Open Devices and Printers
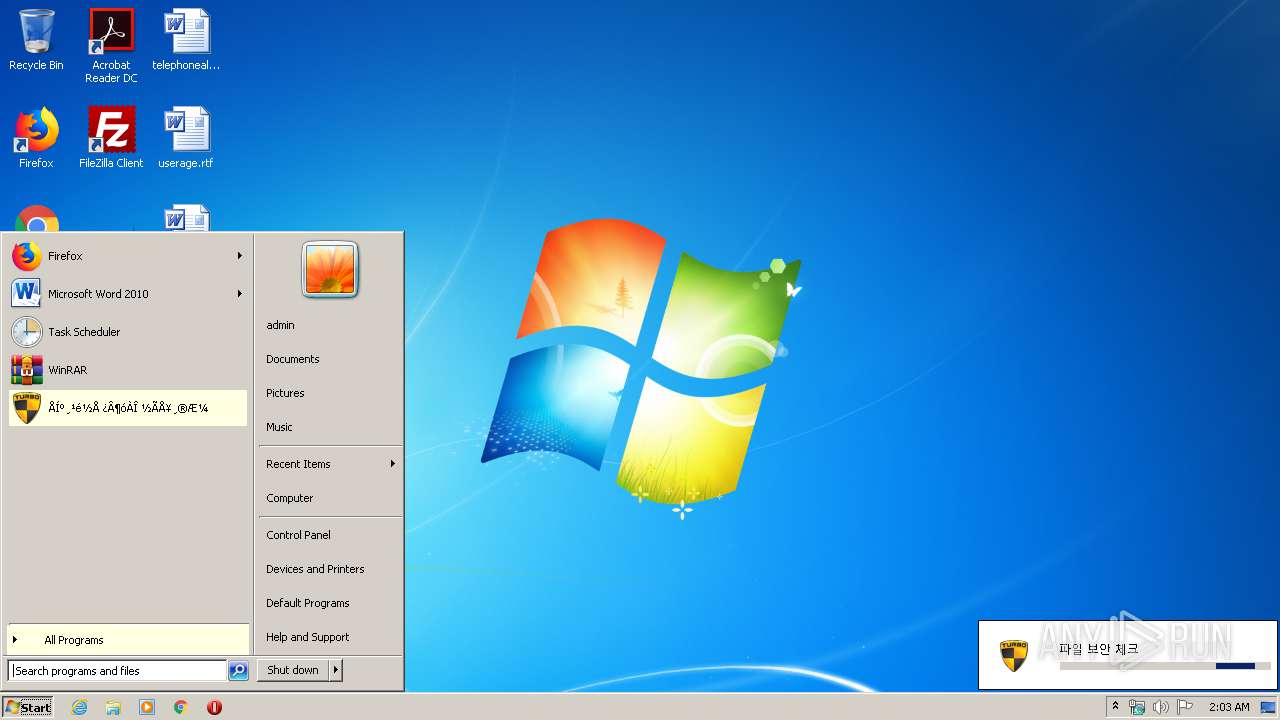This screenshot has height=720, width=1280. click(330, 569)
